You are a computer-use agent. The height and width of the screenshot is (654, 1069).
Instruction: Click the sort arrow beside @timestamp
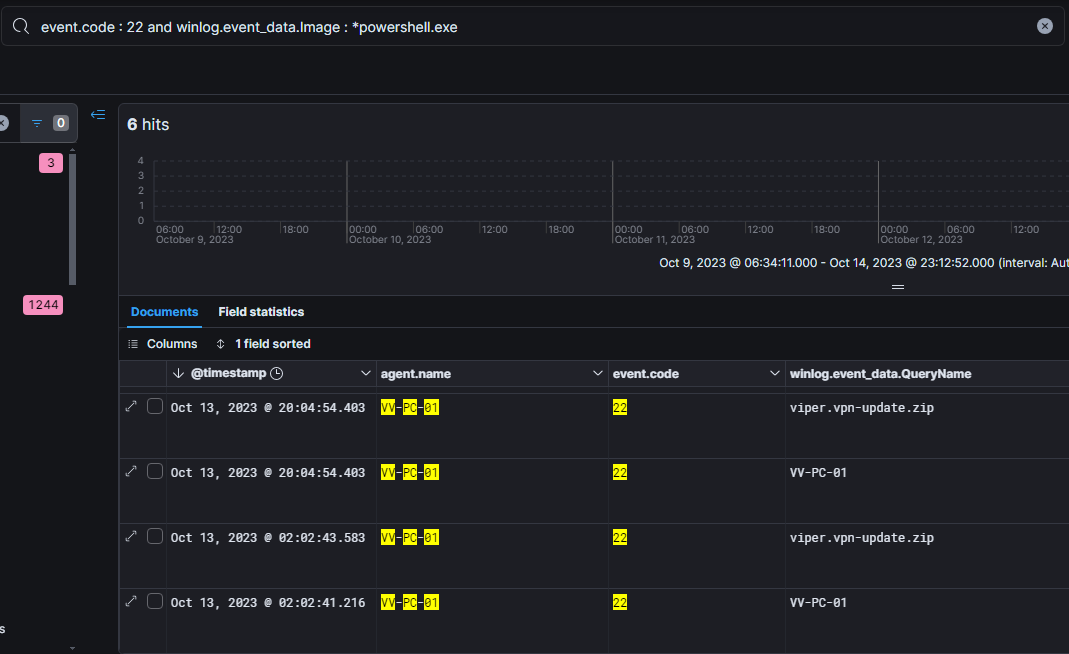178,374
